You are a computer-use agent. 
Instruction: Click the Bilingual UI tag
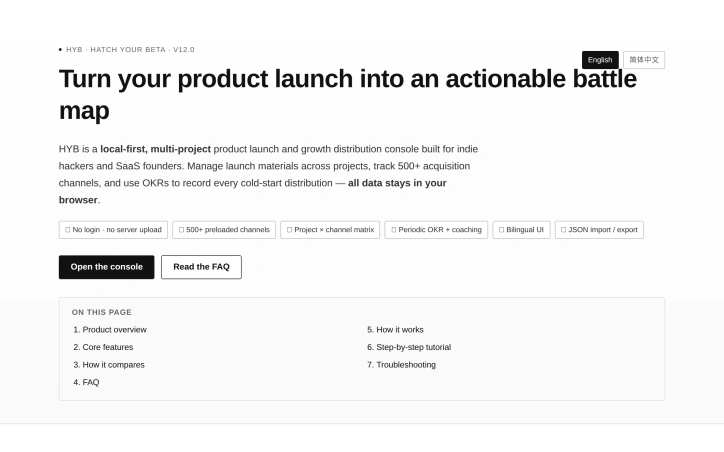(521, 230)
